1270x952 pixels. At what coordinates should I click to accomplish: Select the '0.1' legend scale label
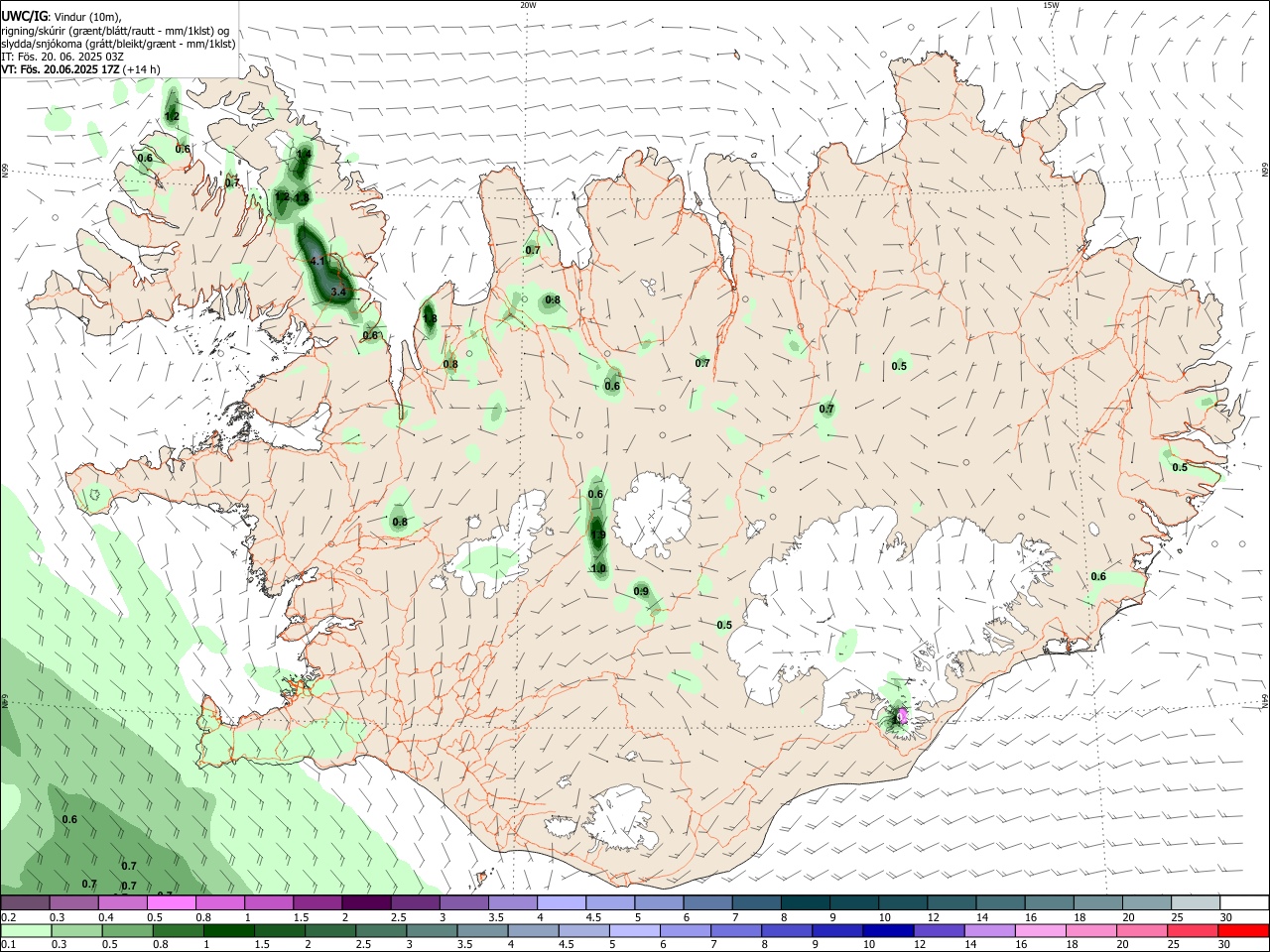pos(8,944)
